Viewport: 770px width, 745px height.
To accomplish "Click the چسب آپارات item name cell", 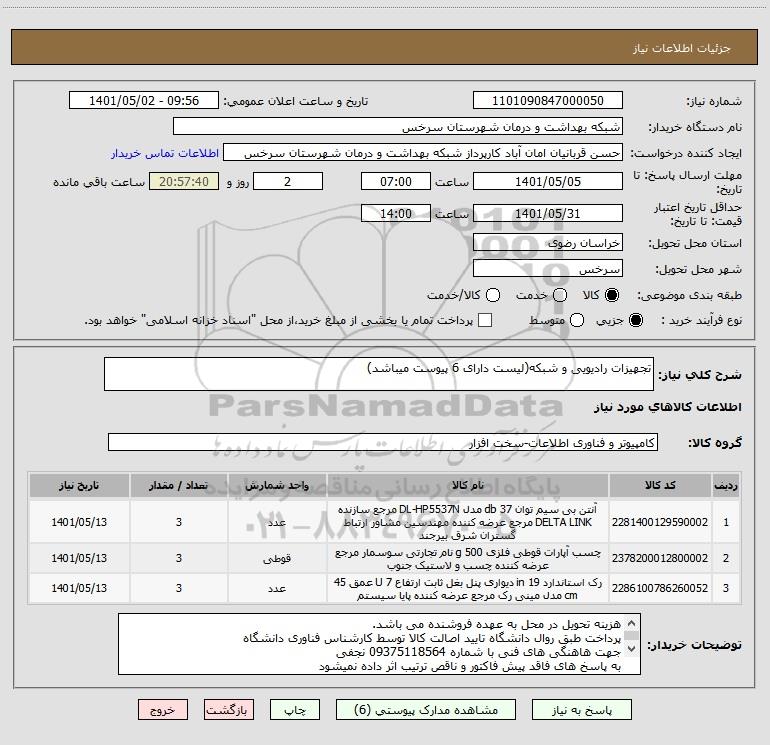I will (x=468, y=559).
